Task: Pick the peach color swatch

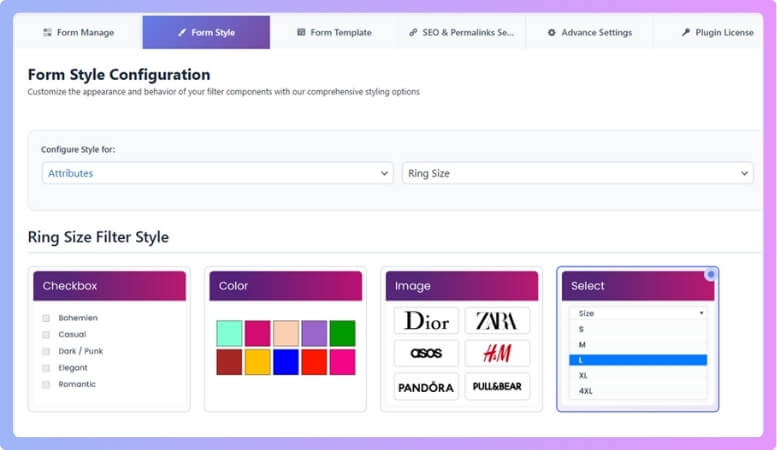Action: [286, 333]
